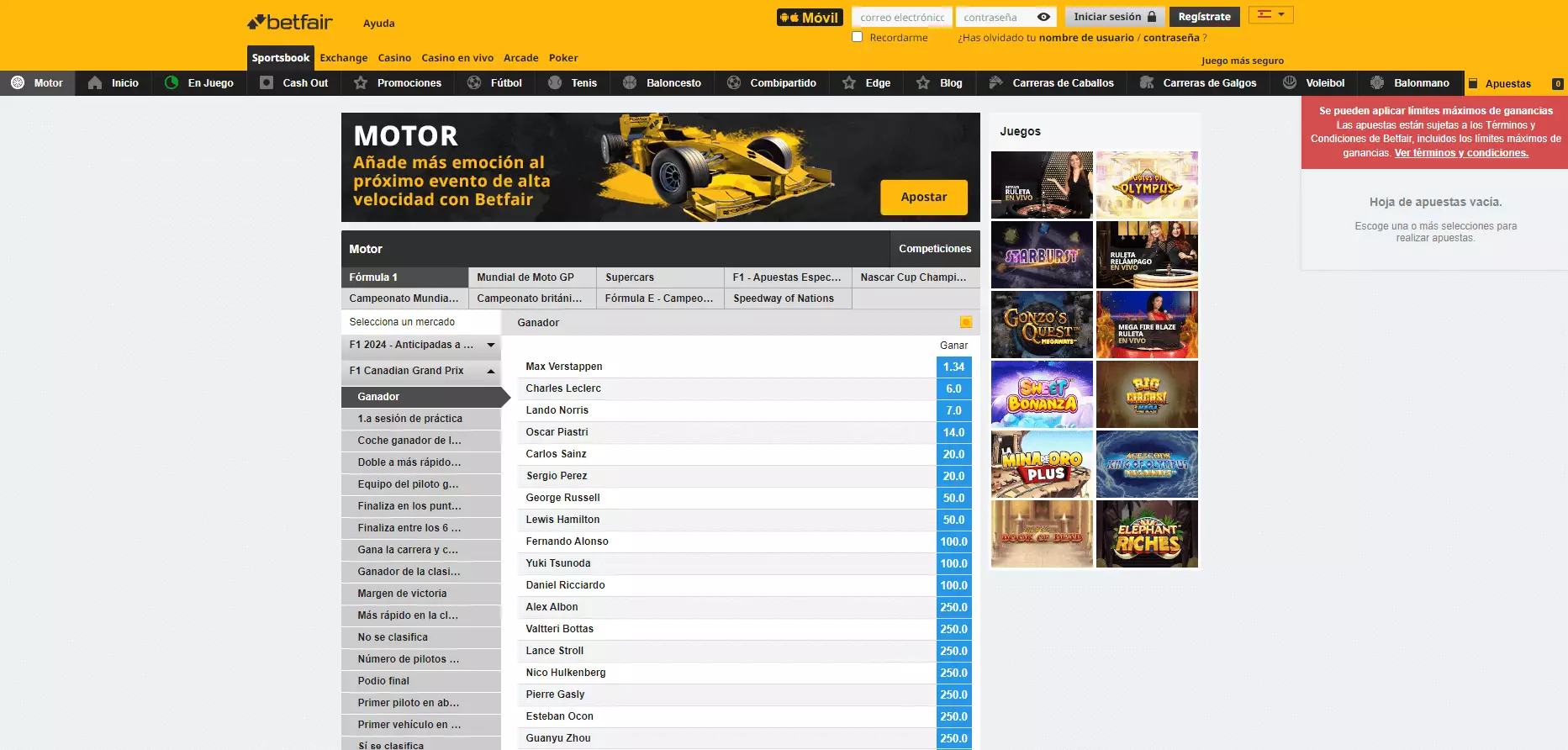Click the Fútbol ball icon

474,82
